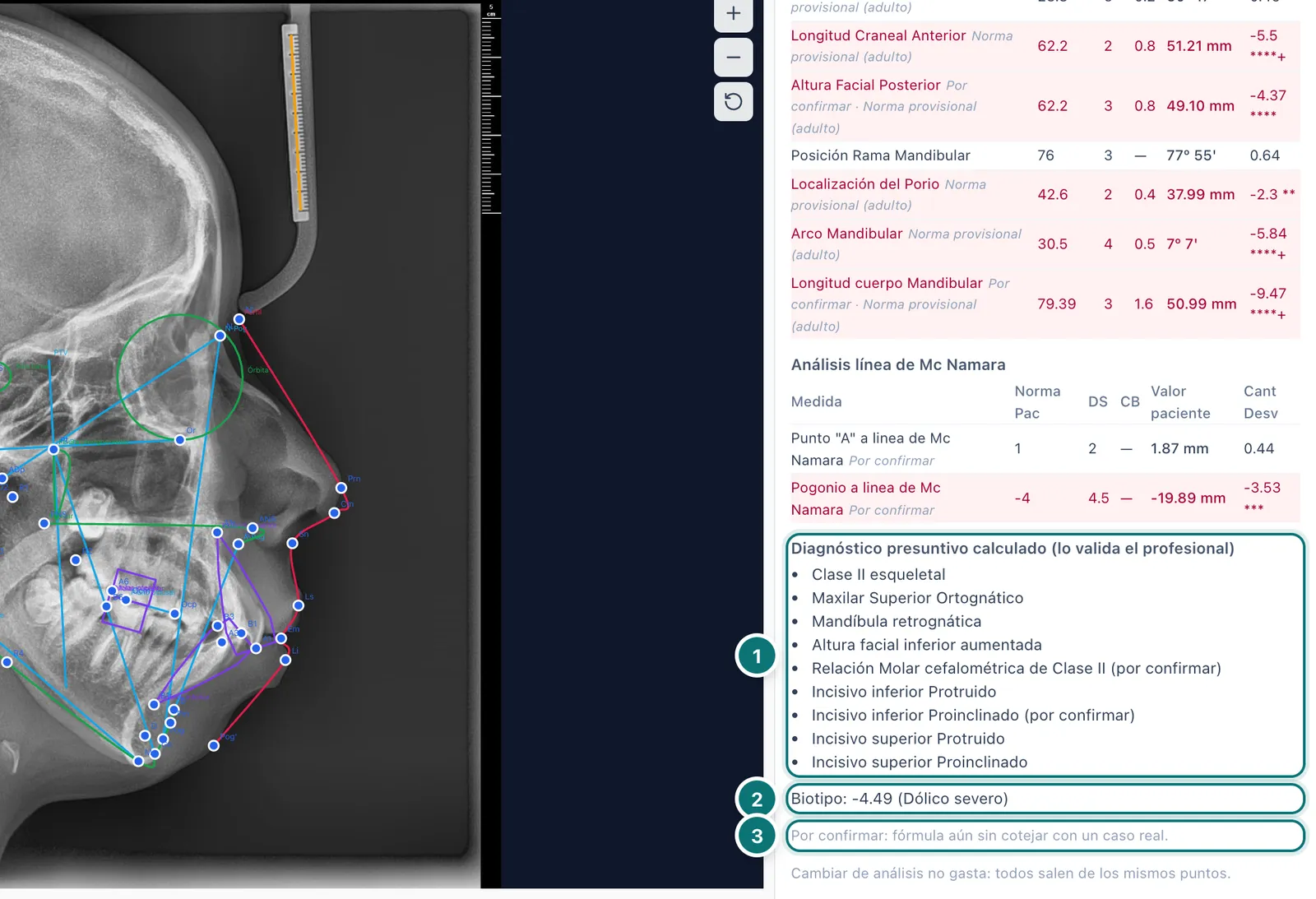Click the Análisis línea de Mc Namara heading

coord(898,364)
